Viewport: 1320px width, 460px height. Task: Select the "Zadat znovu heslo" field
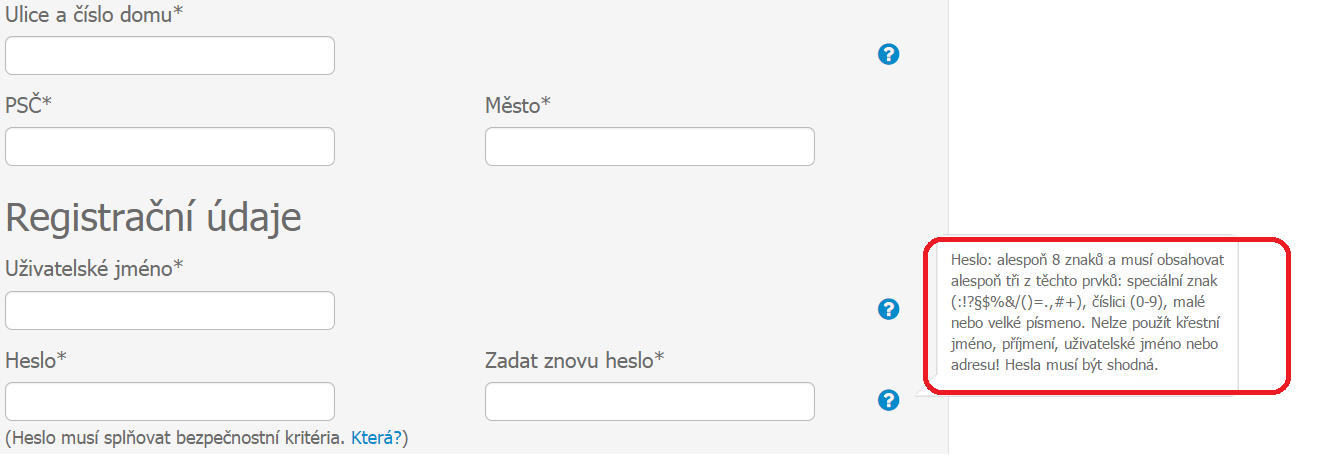[x=650, y=402]
